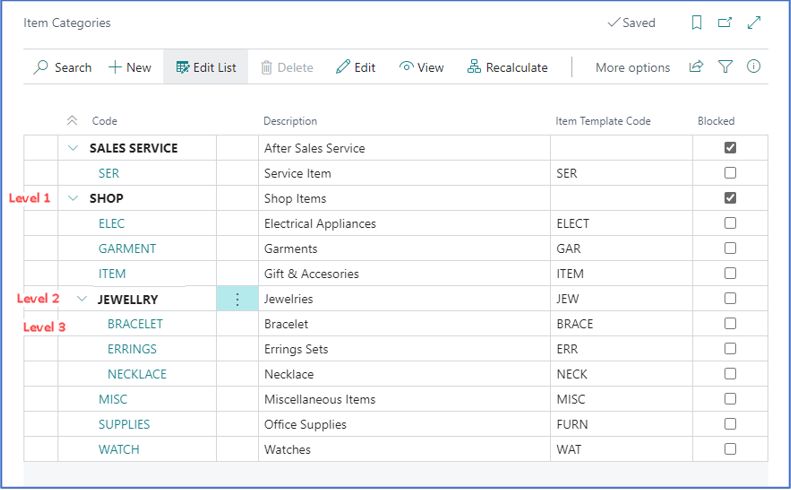
Task: Toggle Edit List mode
Action: (206, 68)
